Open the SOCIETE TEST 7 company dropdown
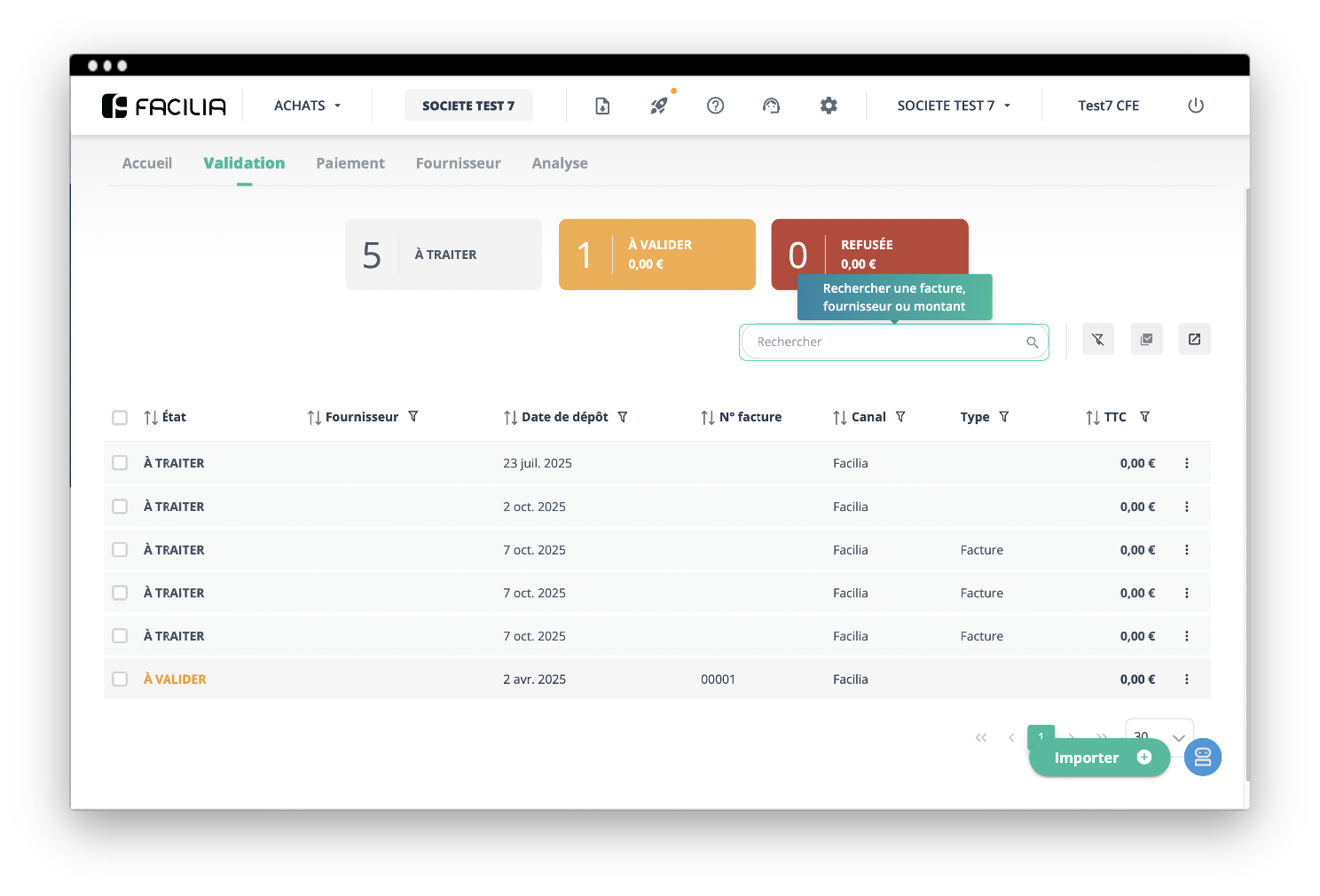 [x=954, y=106]
